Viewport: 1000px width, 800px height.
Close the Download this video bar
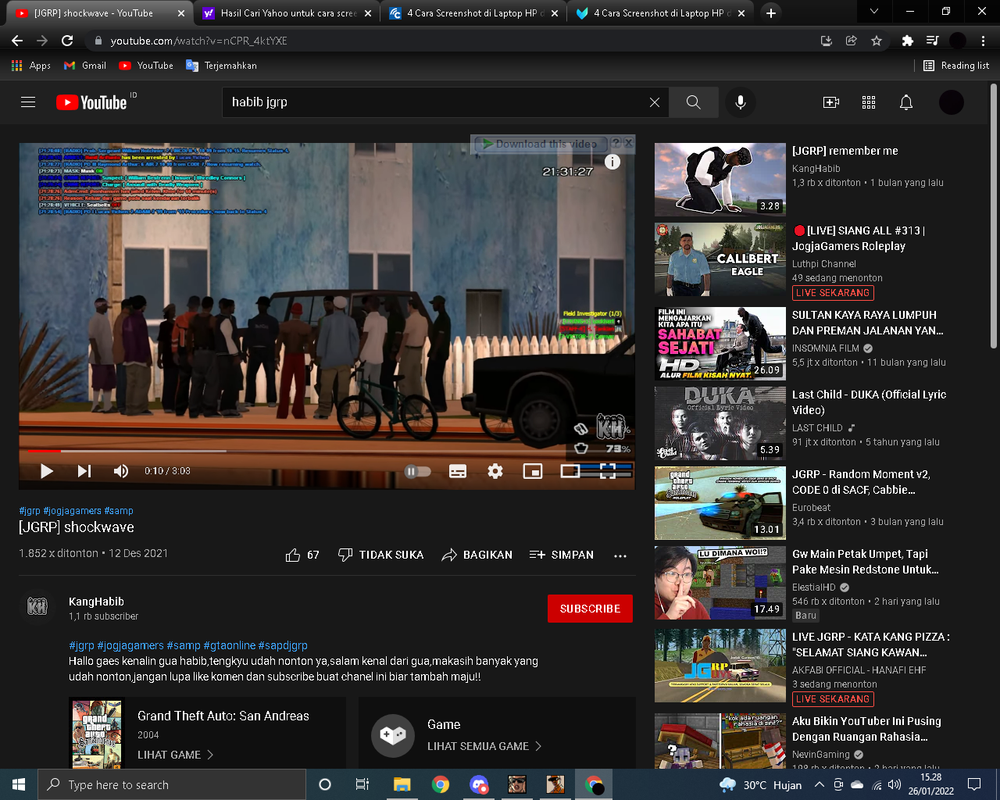tap(628, 143)
